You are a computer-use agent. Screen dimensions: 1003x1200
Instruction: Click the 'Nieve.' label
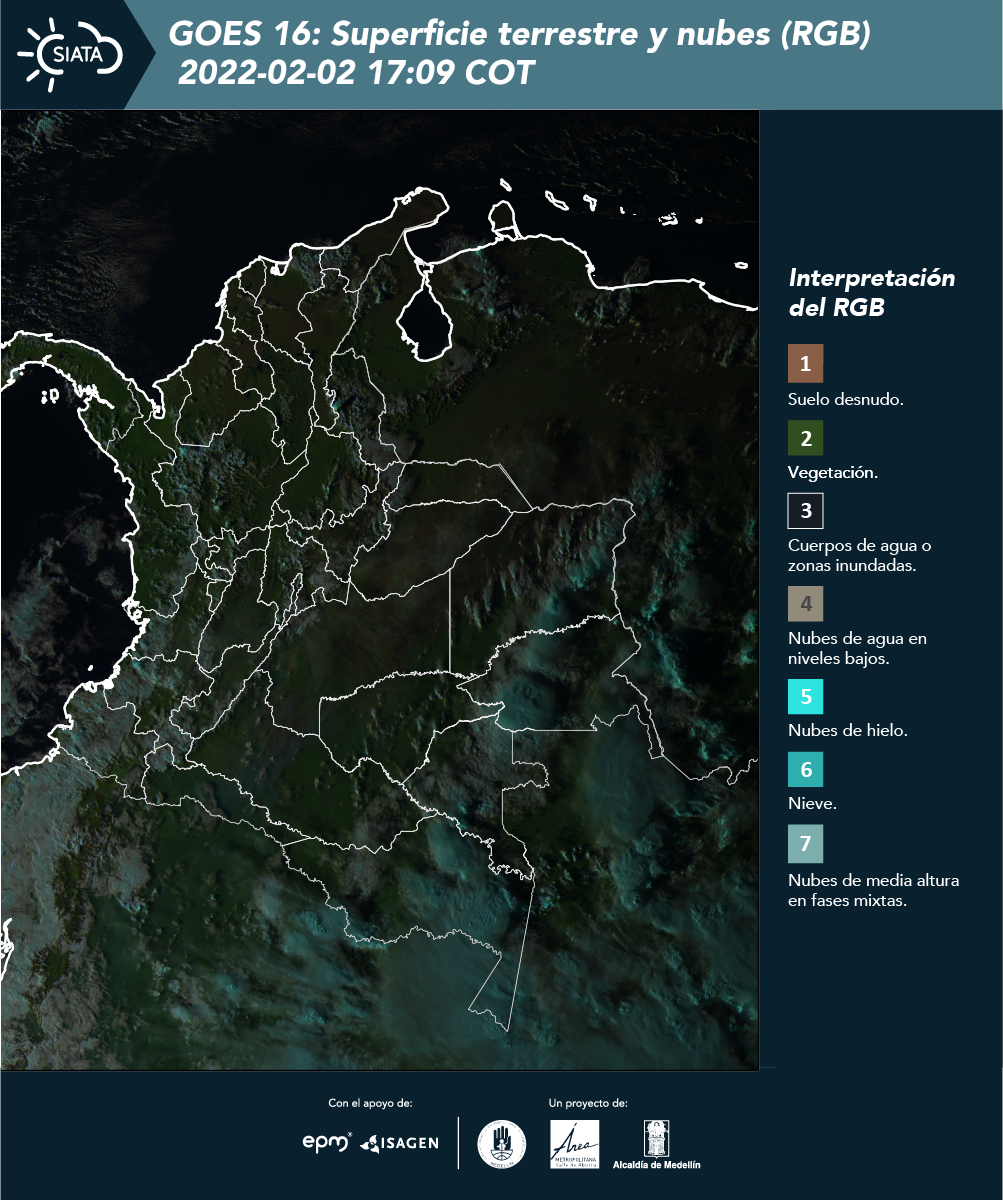(x=811, y=804)
